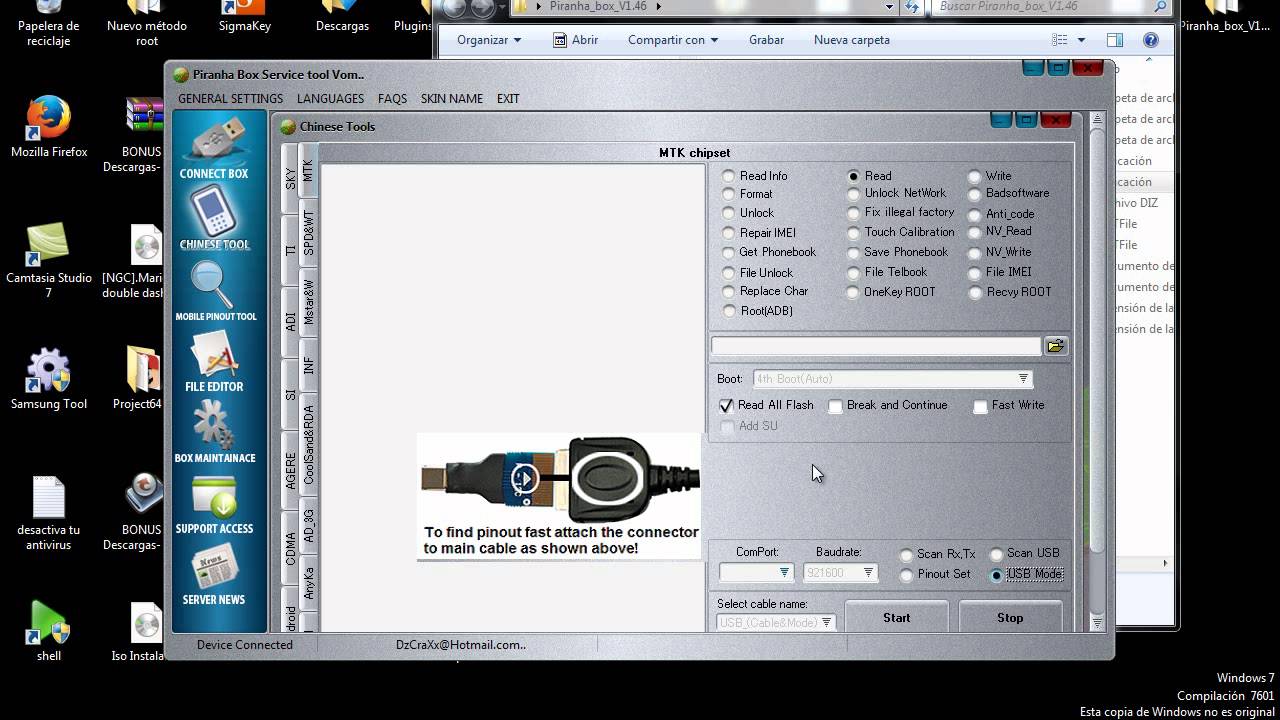1280x720 pixels.
Task: Open the Explorer view options dropdown arrow
Action: click(1082, 40)
